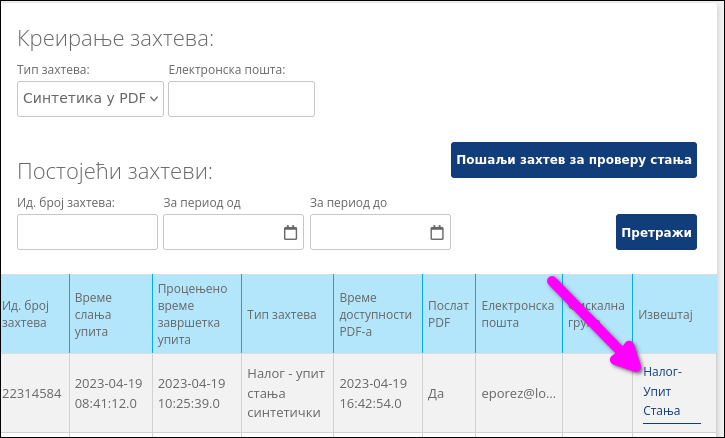725x438 pixels.
Task: Click the Електронска пошта input field
Action: (x=241, y=99)
